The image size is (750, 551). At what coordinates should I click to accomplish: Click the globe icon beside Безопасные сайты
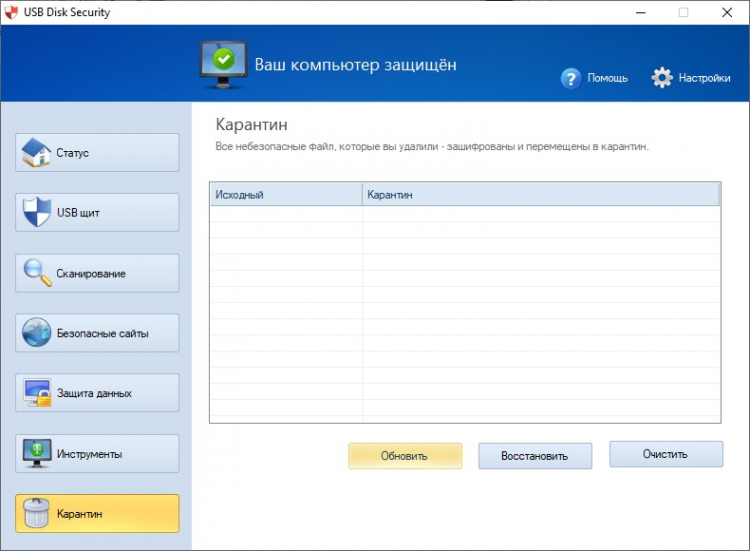36,332
